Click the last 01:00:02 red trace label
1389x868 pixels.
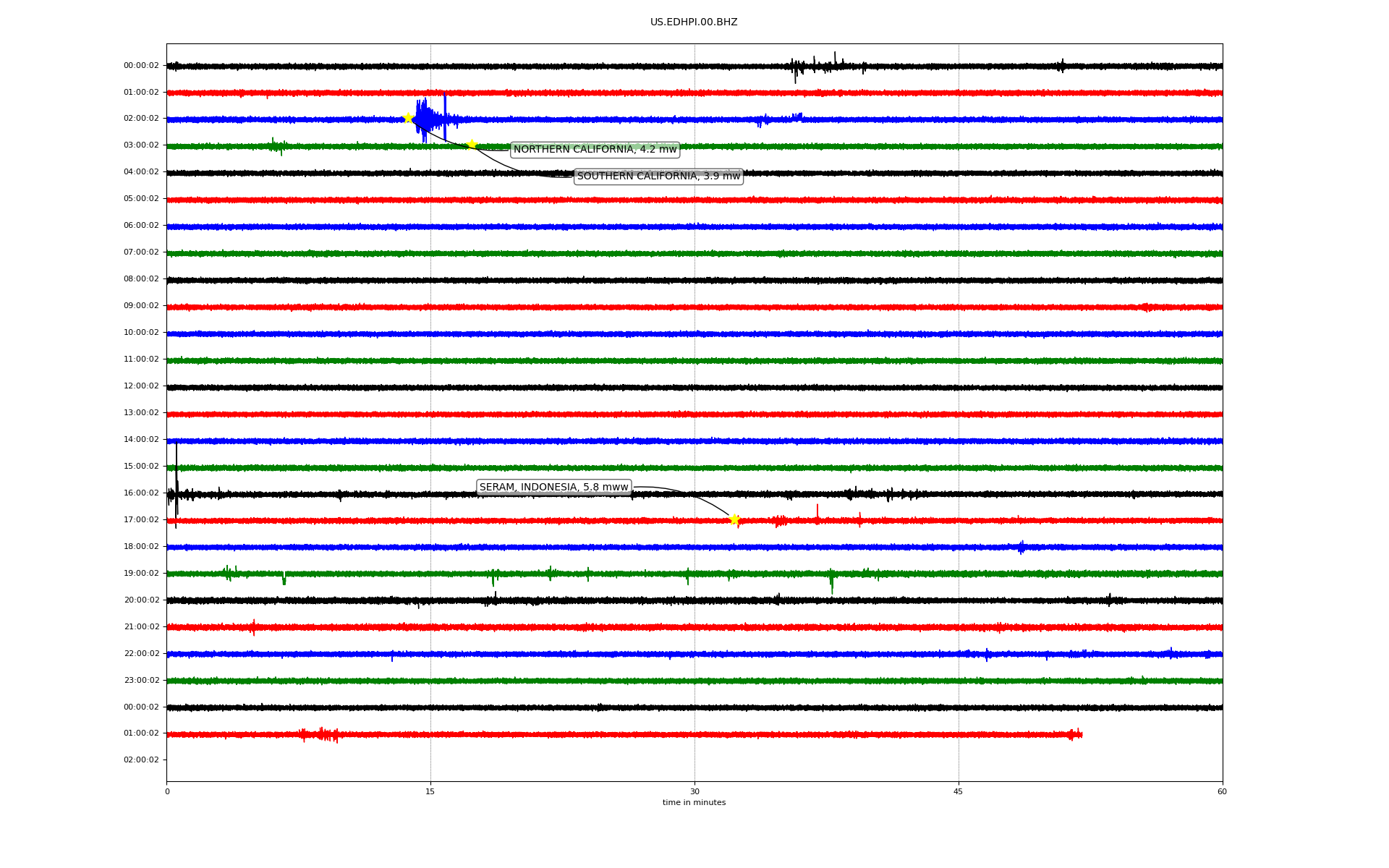pos(141,733)
